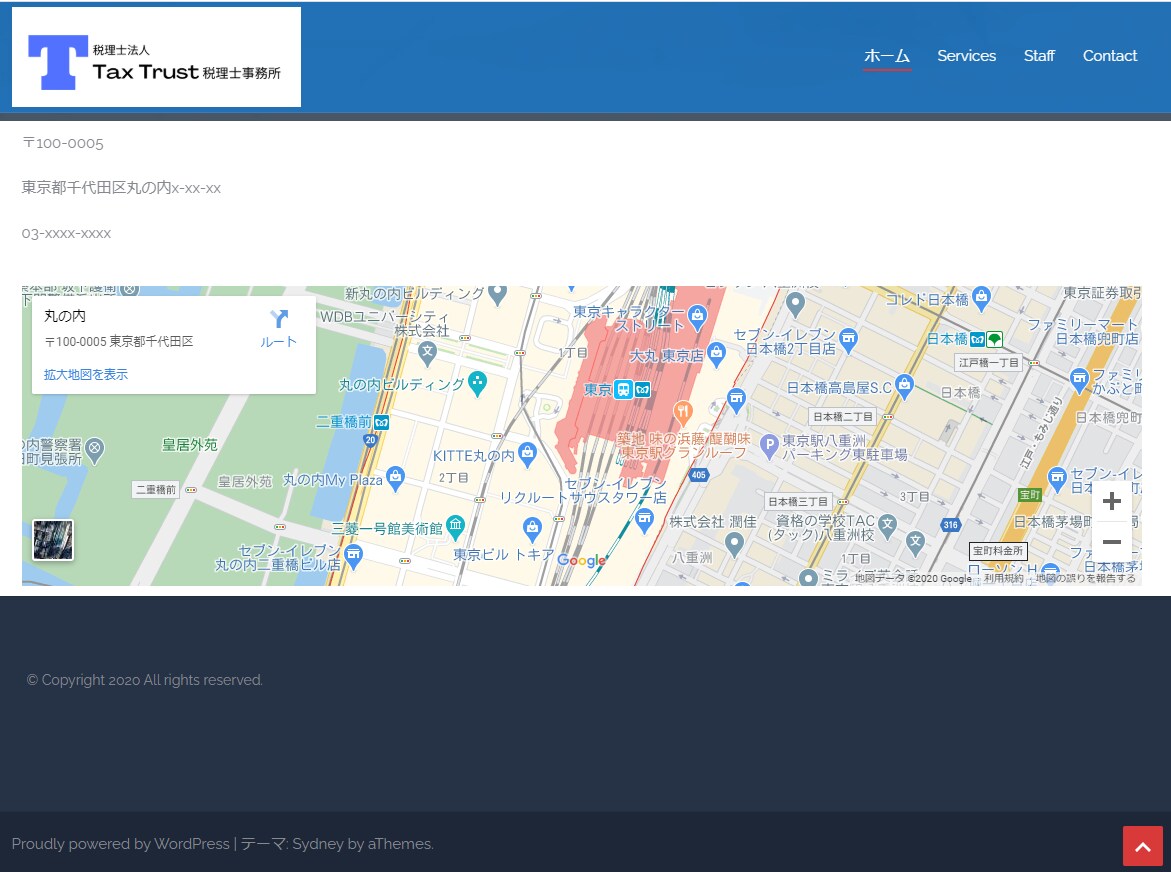Click the restaurant pin near 築地 味の浜藤

click(x=682, y=411)
